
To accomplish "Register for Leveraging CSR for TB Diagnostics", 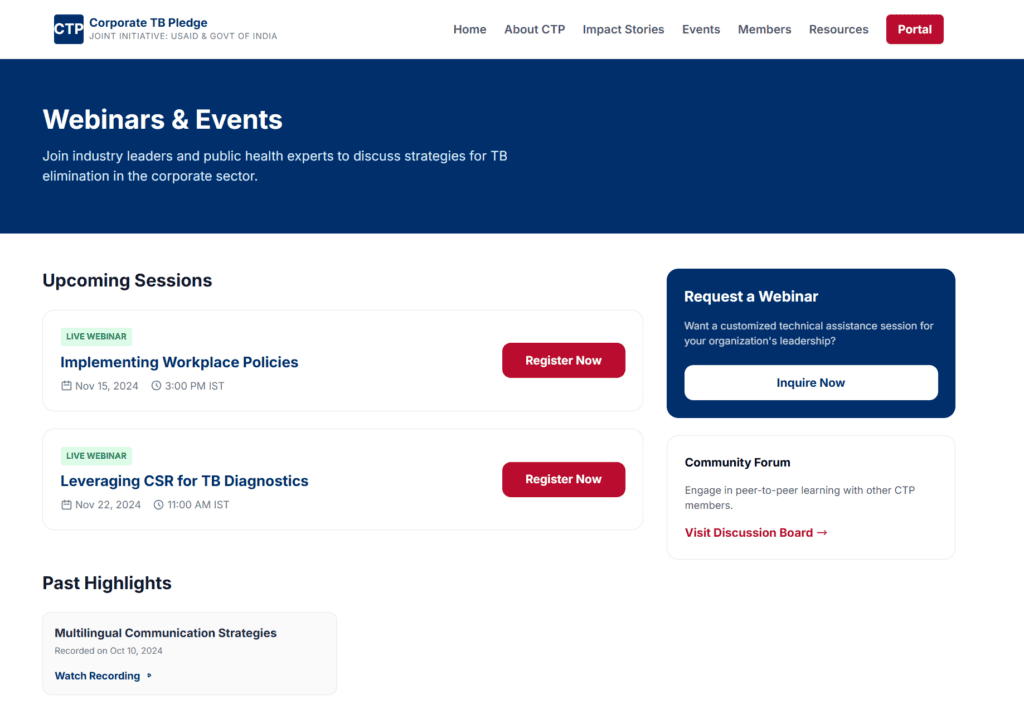I will [563, 479].
